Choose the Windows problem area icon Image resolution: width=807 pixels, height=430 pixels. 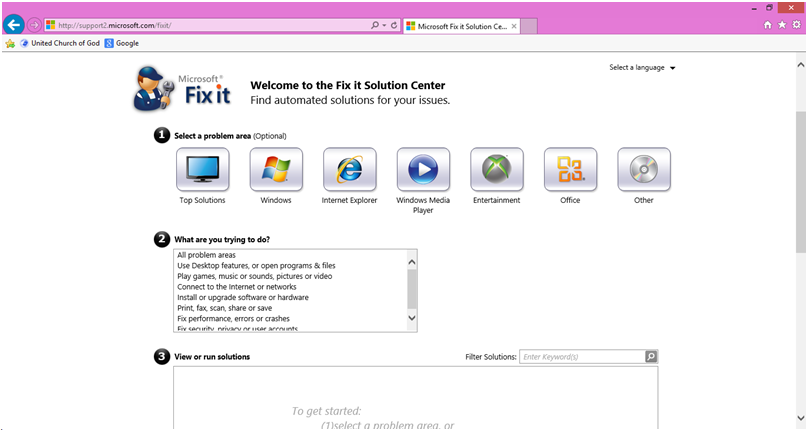276,169
